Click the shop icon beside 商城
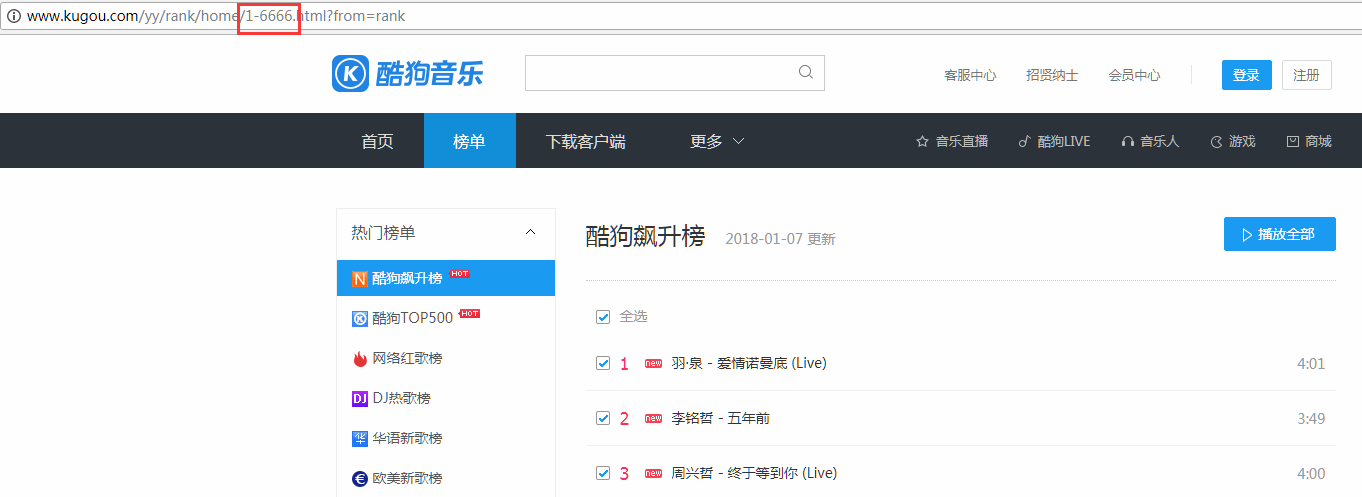 (x=1292, y=142)
